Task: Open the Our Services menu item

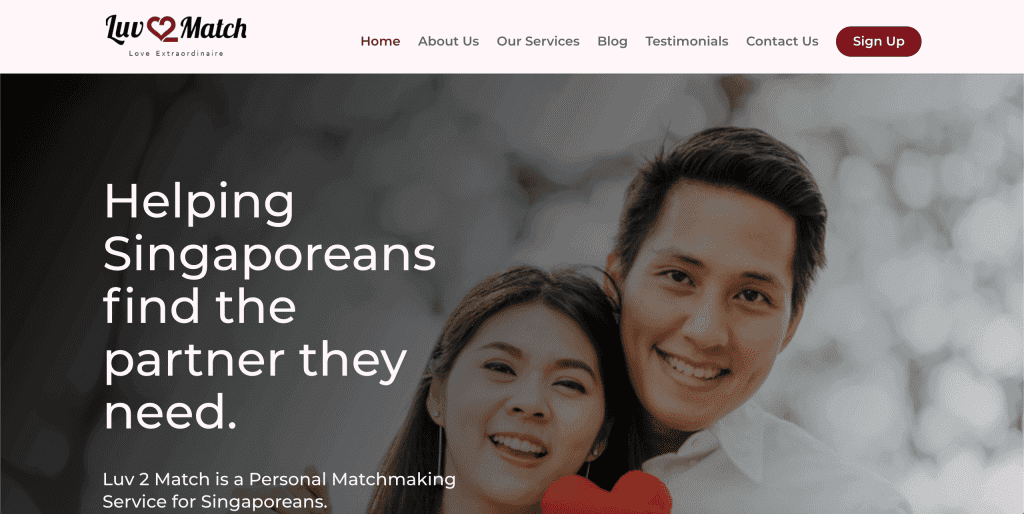Action: 538,41
